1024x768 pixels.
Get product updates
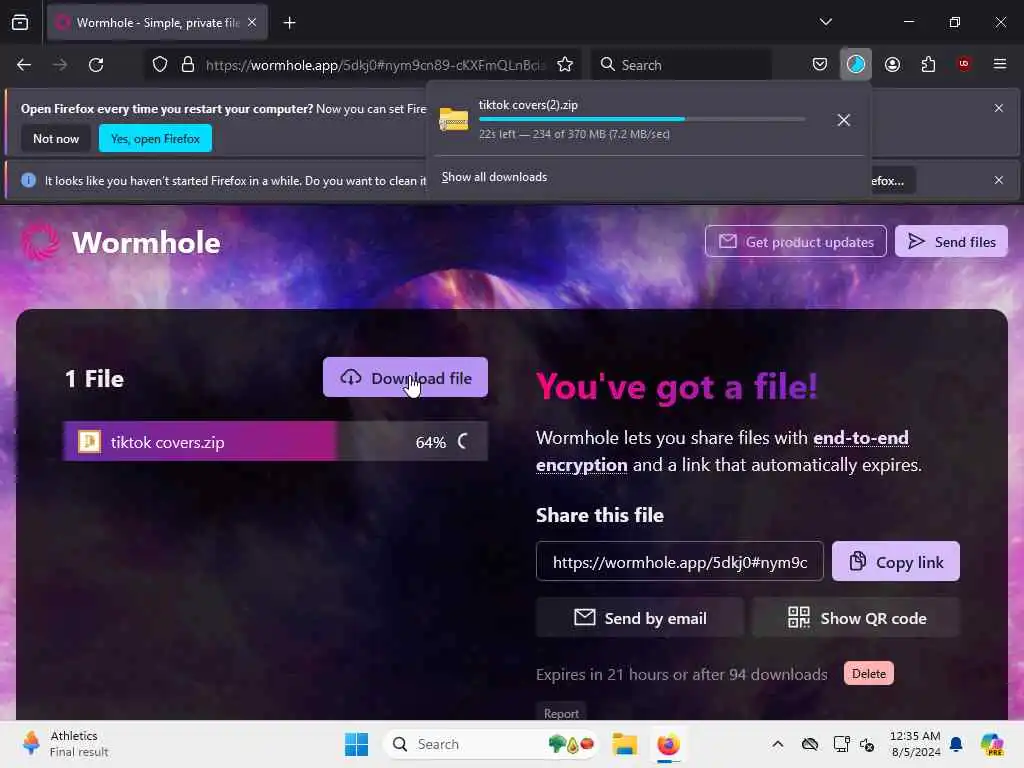[x=795, y=242]
